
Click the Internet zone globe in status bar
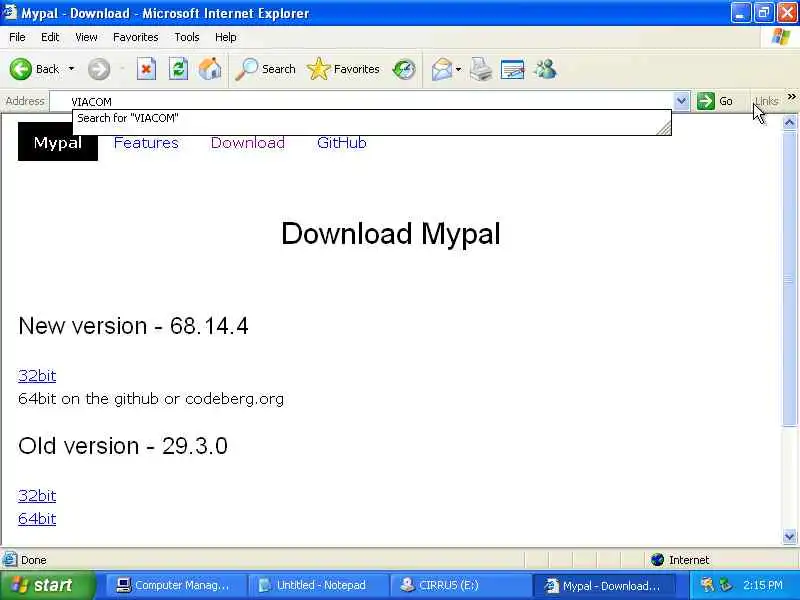[x=658, y=560]
